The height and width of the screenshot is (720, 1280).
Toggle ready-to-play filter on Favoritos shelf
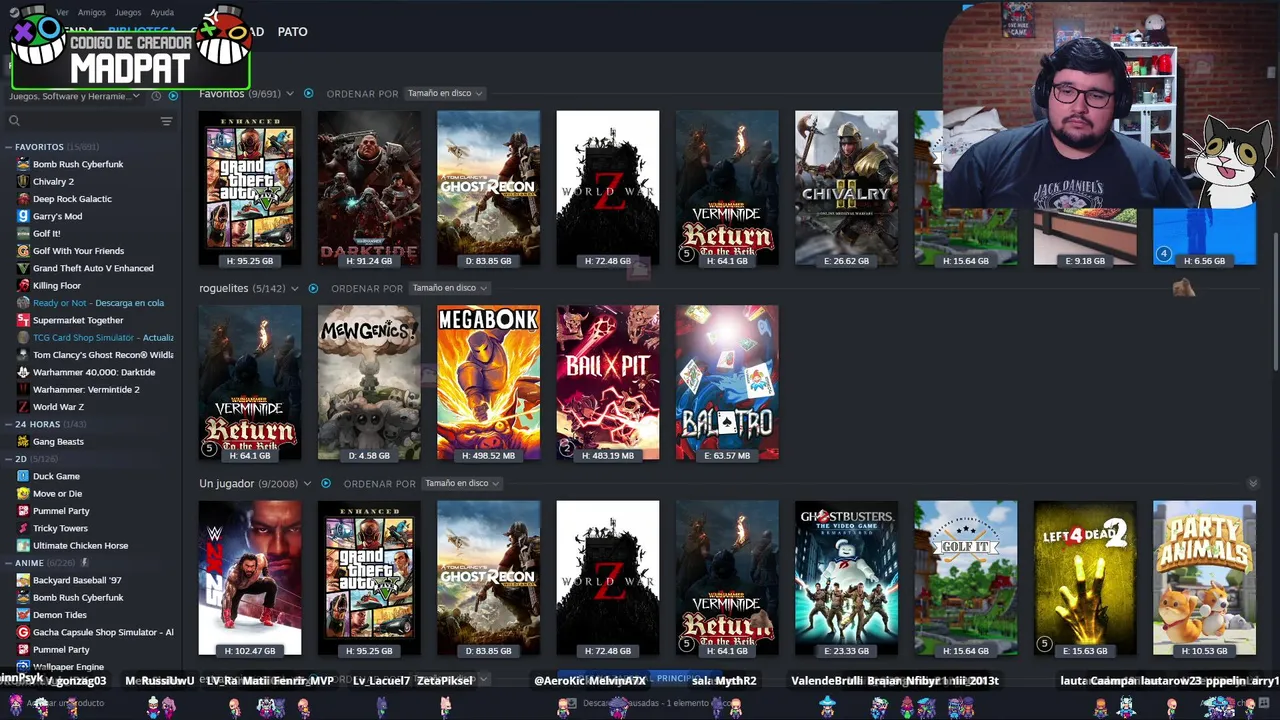(308, 93)
